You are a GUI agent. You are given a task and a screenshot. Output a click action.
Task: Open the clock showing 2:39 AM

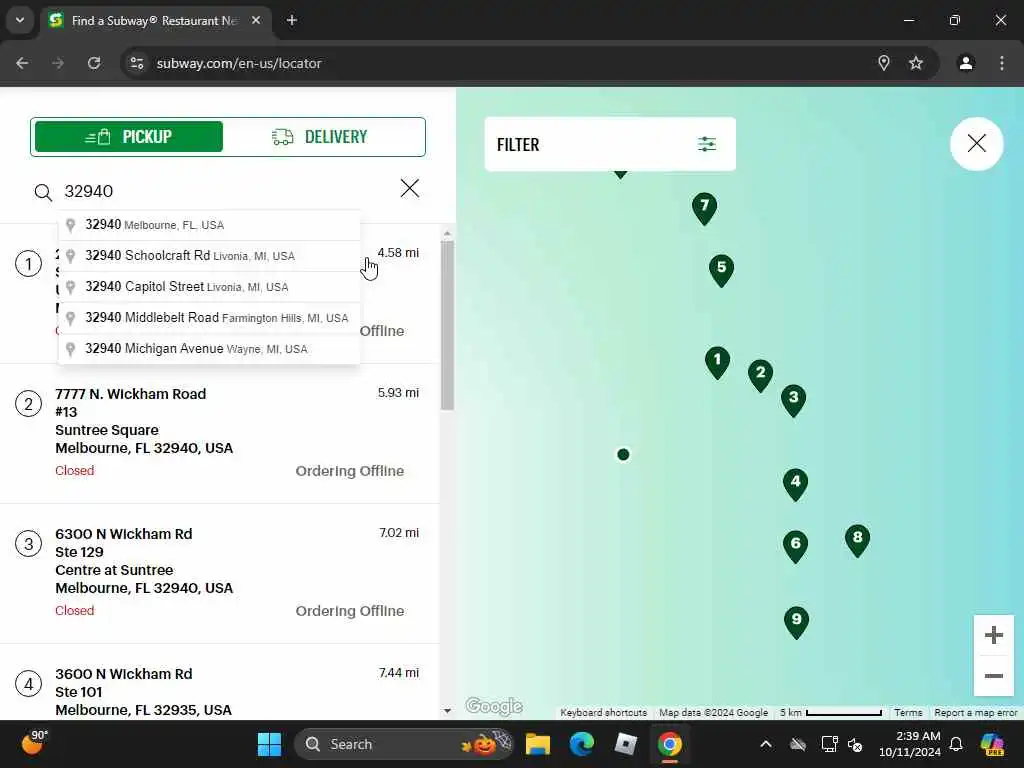click(909, 744)
